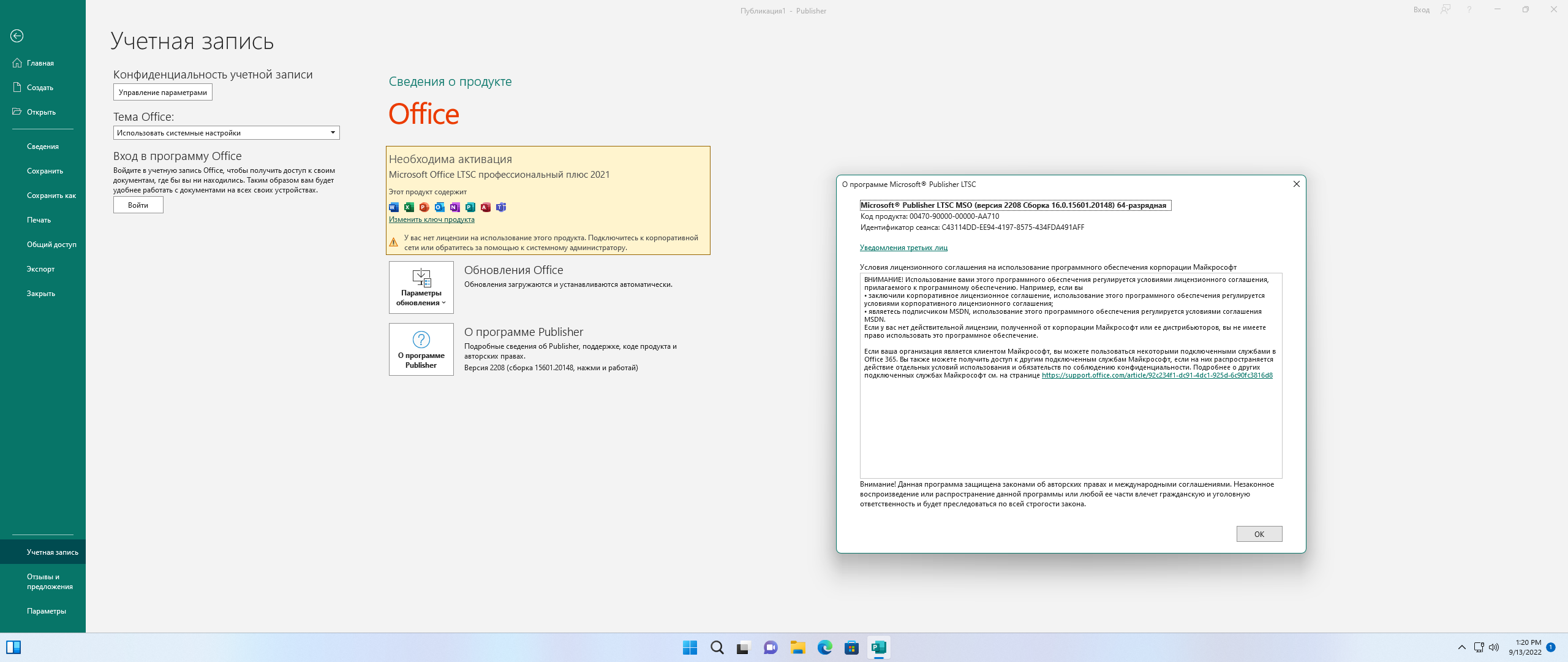The width and height of the screenshot is (1568, 662).
Task: Open the Сведения page
Action: tap(43, 146)
